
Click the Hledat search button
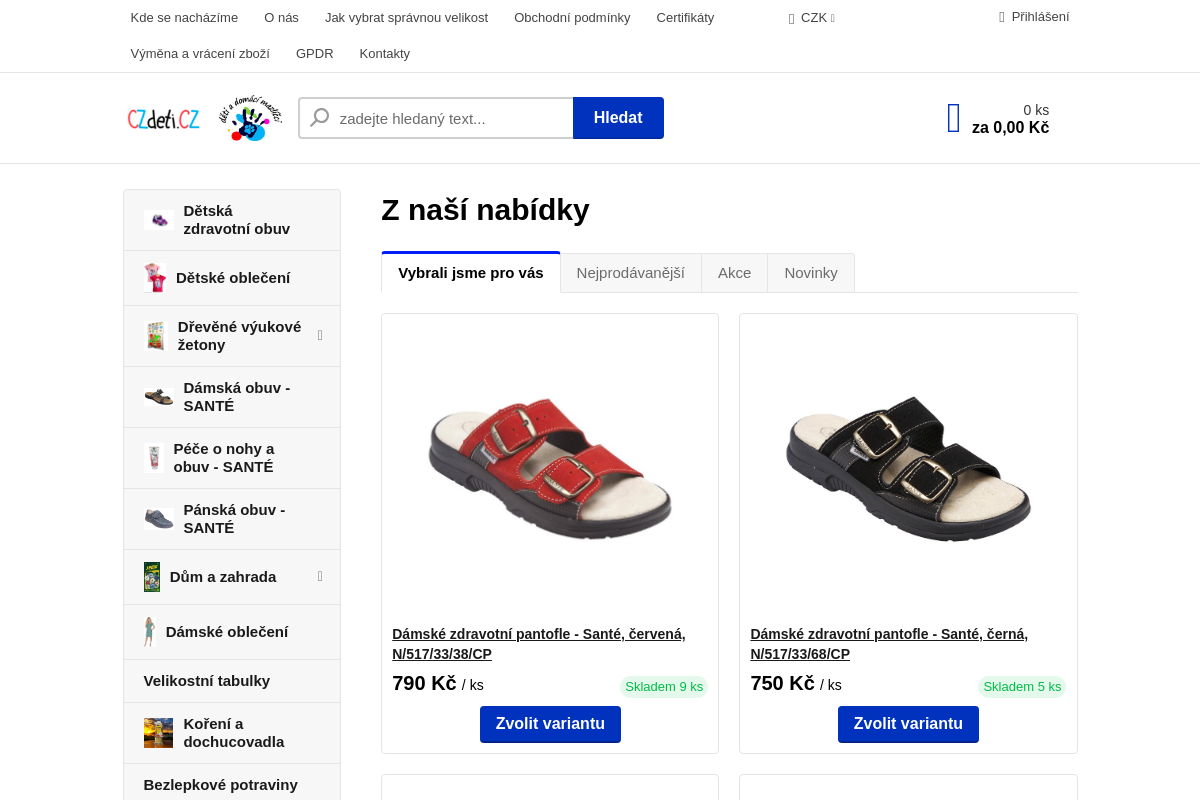[x=618, y=117]
